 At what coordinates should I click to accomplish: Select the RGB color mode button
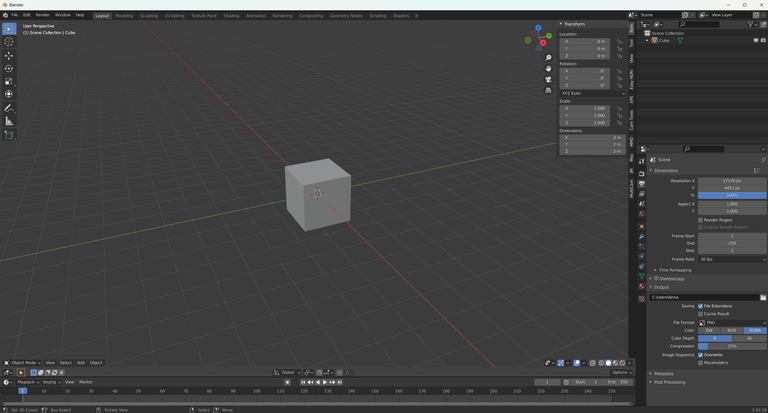[x=732, y=330]
